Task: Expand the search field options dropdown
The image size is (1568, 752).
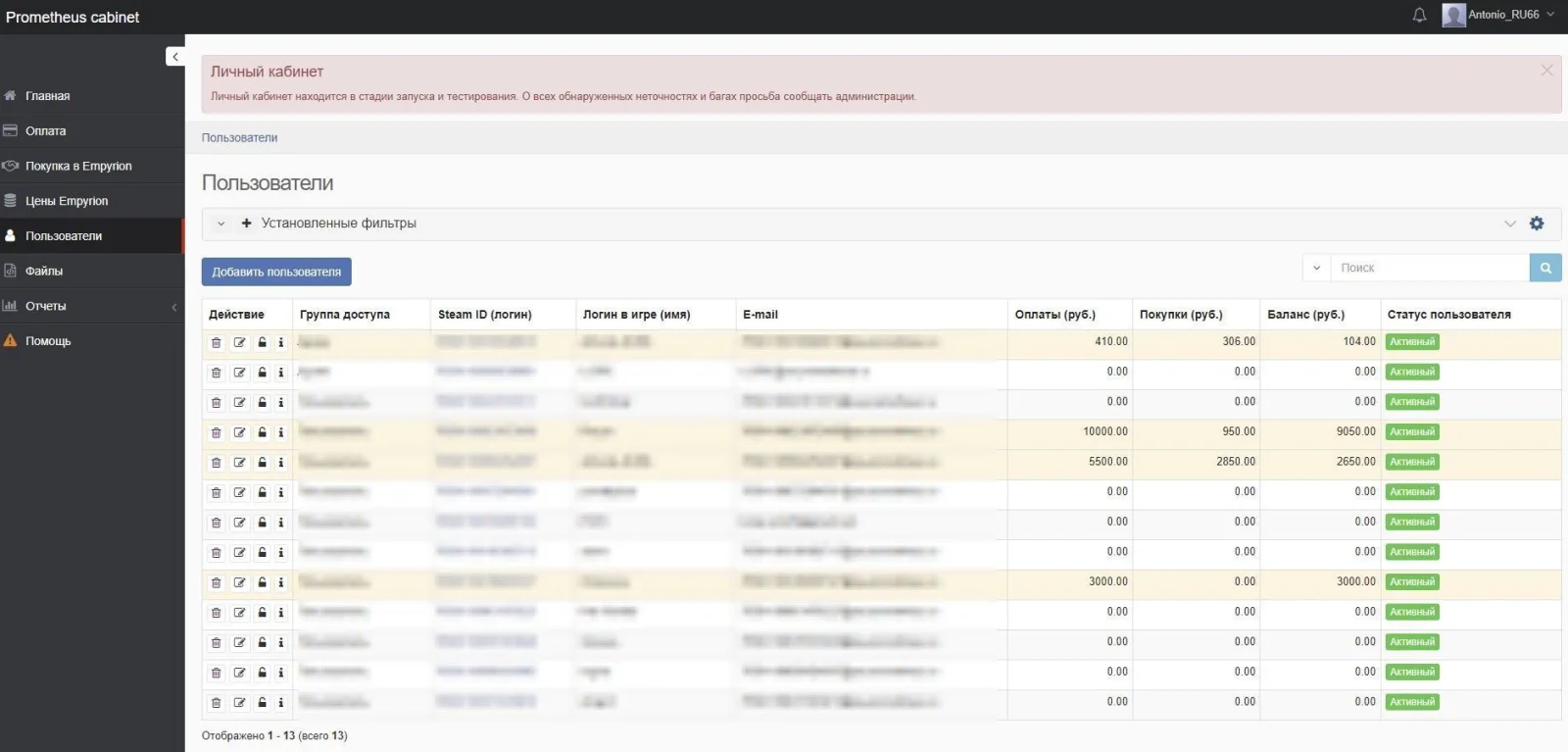Action: [1316, 268]
